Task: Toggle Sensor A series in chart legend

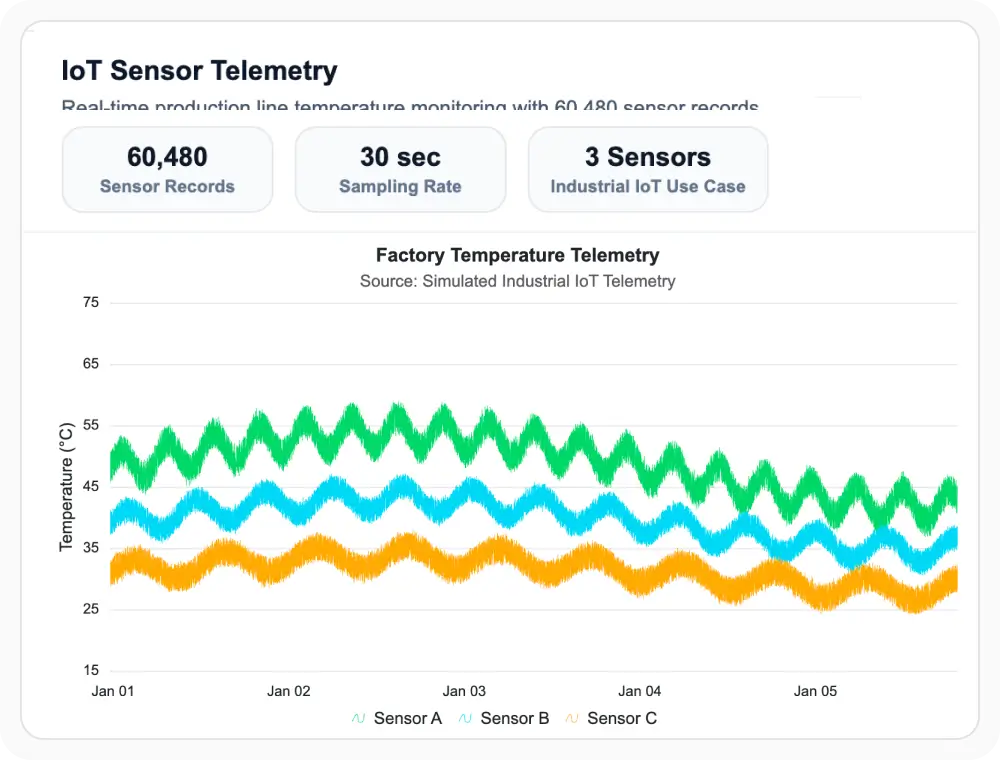Action: [x=396, y=719]
